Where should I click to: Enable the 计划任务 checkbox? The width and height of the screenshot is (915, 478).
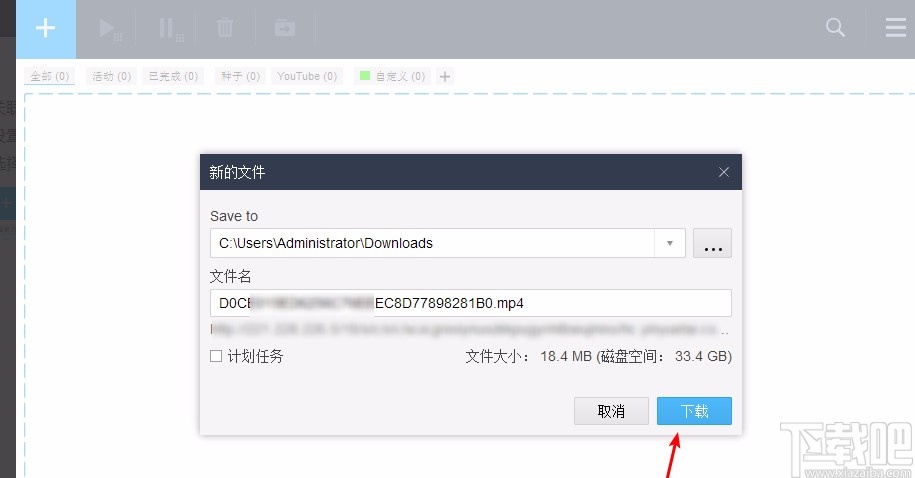[216, 356]
